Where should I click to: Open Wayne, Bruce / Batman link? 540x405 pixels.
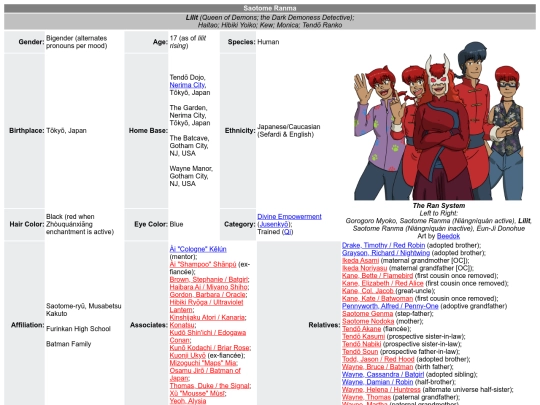click(x=377, y=366)
